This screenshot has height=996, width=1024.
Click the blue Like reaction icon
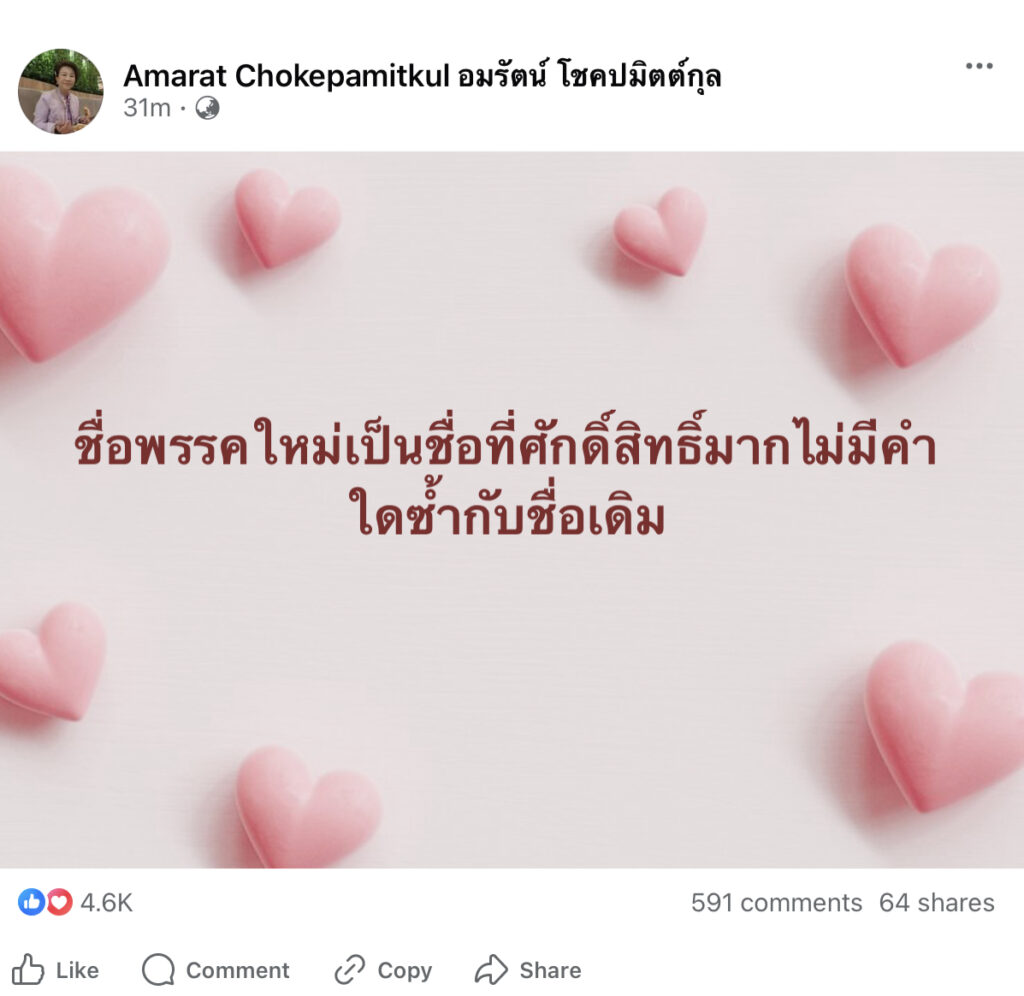[x=31, y=902]
